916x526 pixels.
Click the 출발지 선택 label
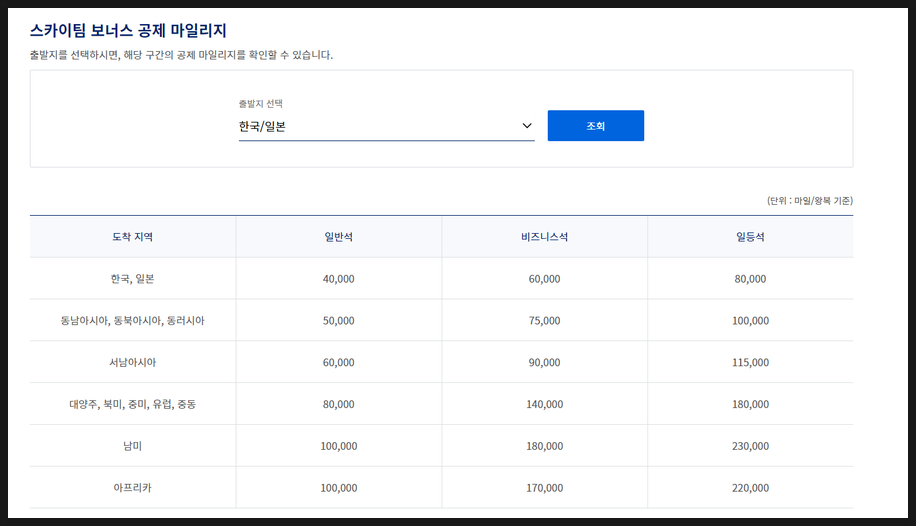[x=261, y=103]
